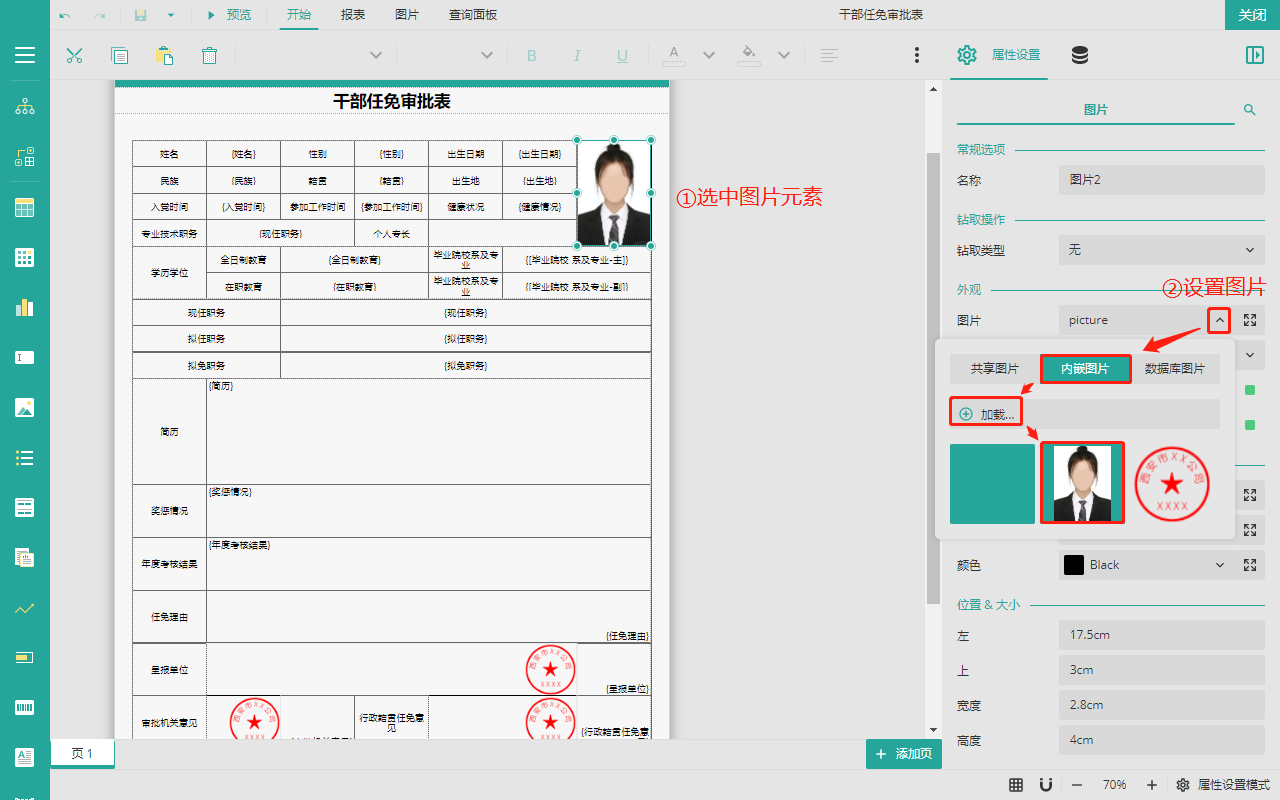Viewport: 1280px width, 800px height.
Task: Select the bar chart tool in sidebar
Action: pos(25,307)
